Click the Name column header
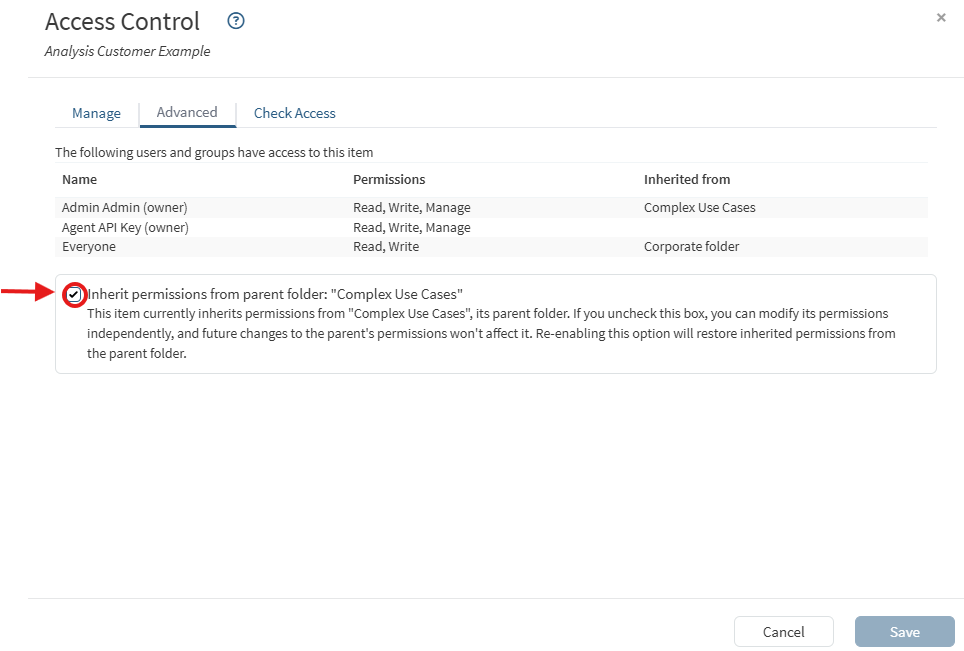Image resolution: width=964 pixels, height=651 pixels. click(79, 180)
